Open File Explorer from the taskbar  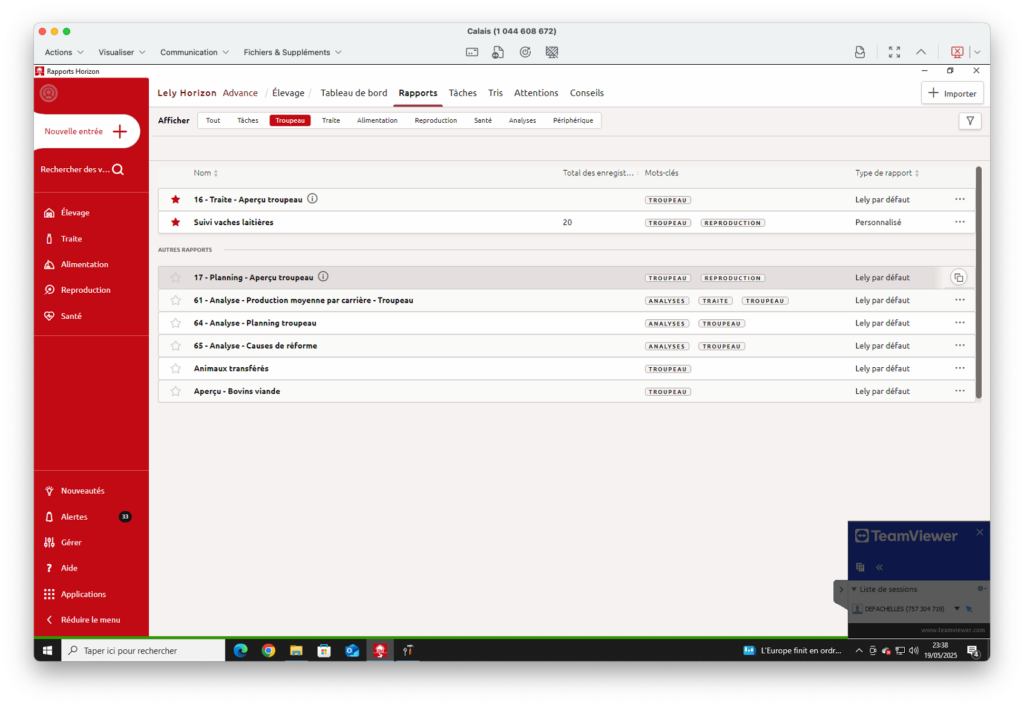[296, 650]
